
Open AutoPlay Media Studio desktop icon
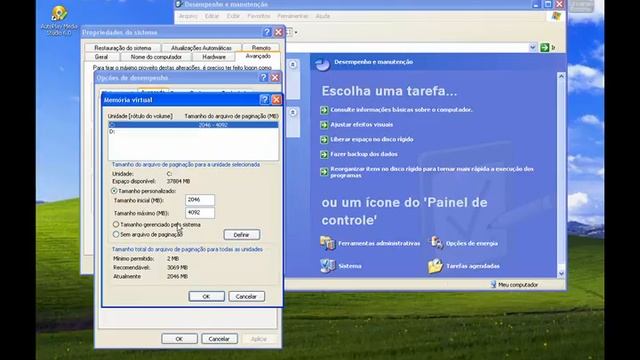59,13
